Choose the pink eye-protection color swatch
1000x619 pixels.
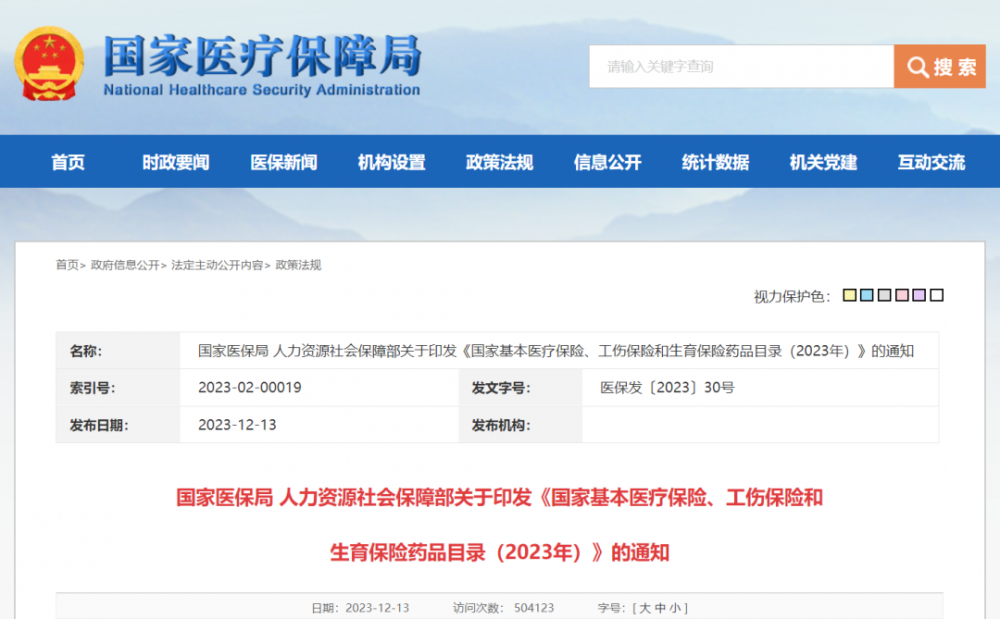pyautogui.click(x=901, y=295)
